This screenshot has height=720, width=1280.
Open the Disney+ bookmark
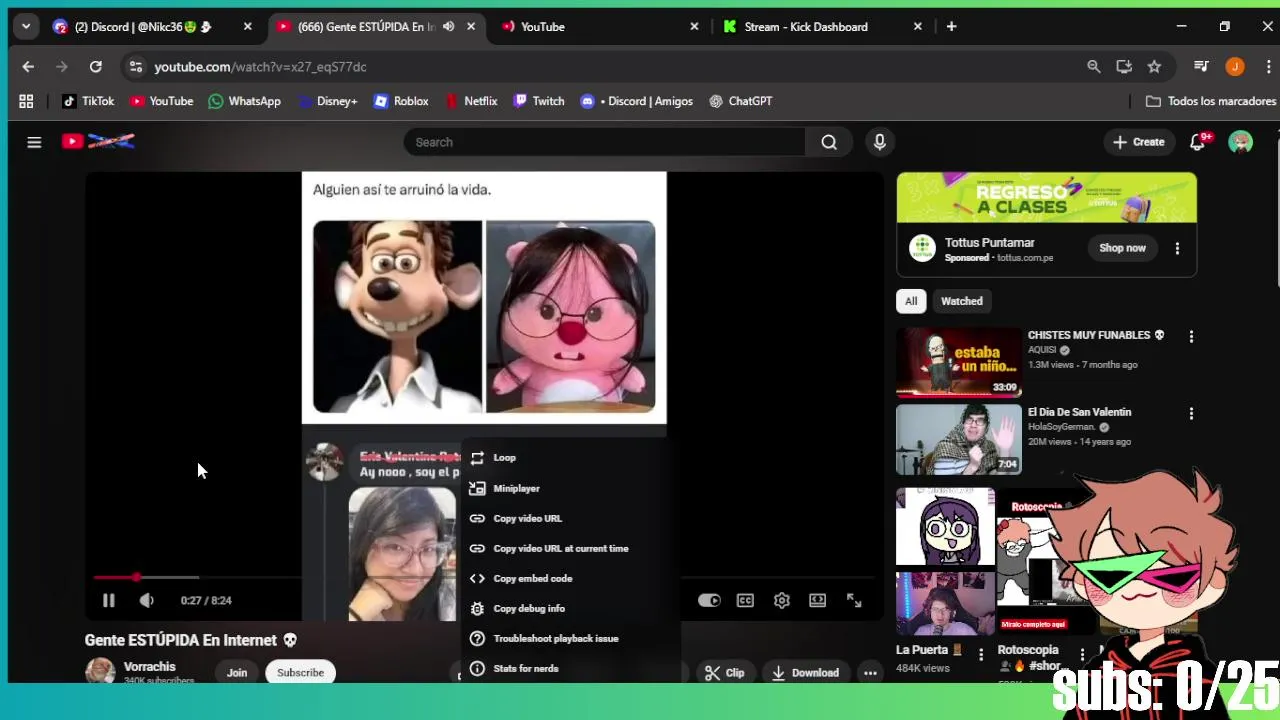click(327, 101)
